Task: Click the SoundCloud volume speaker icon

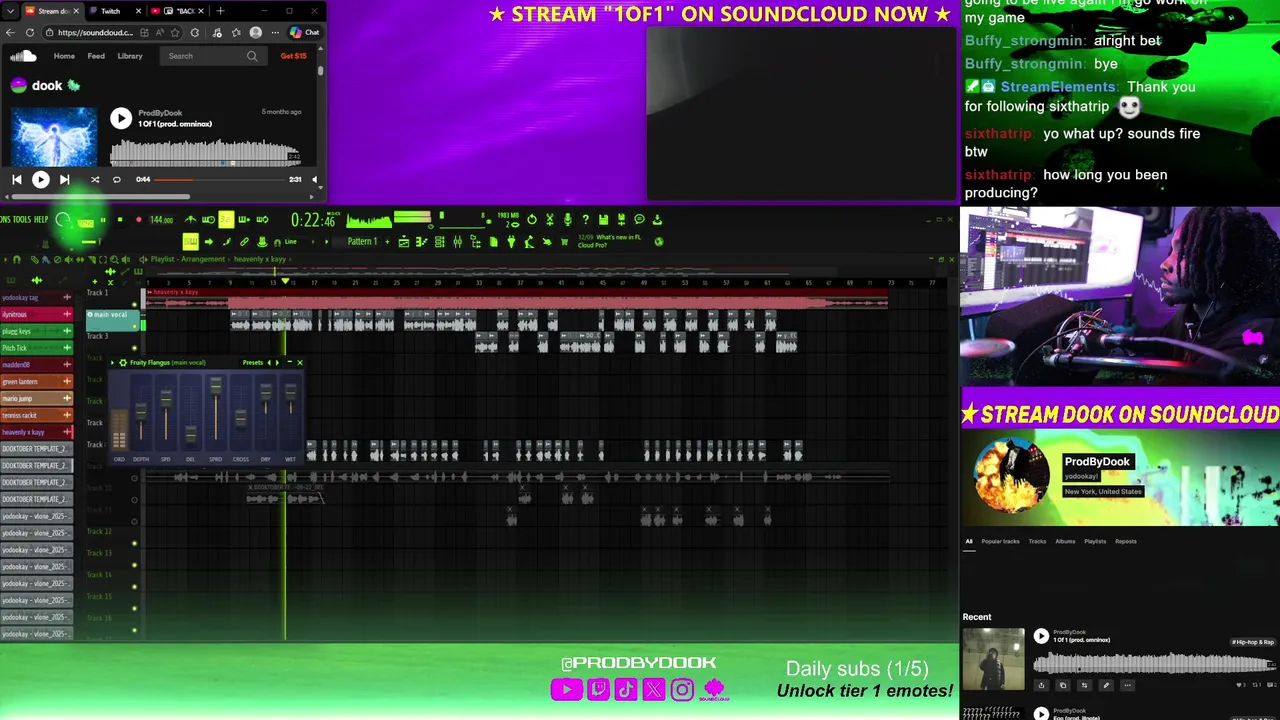Action: click(315, 180)
